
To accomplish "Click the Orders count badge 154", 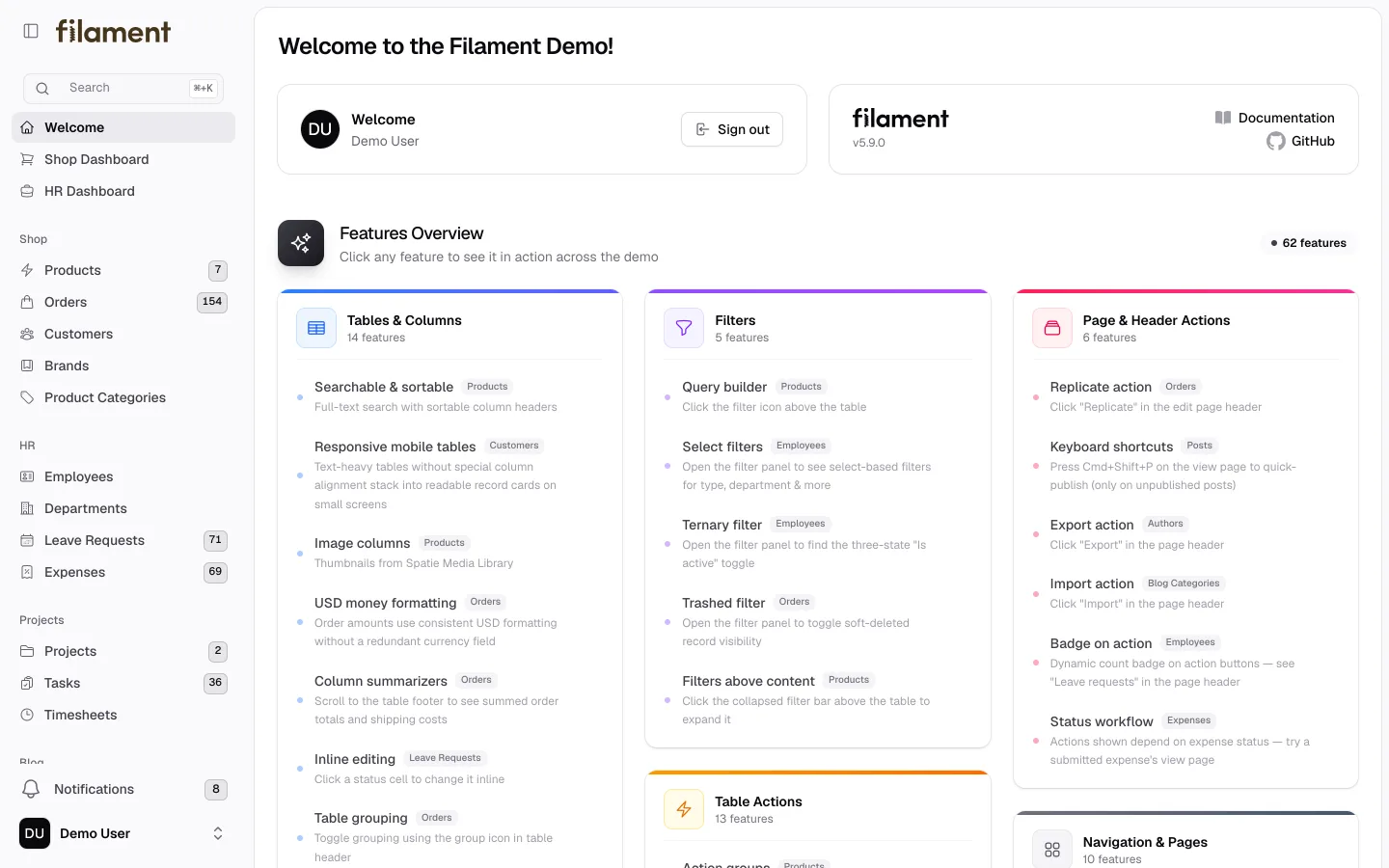I will tap(212, 302).
